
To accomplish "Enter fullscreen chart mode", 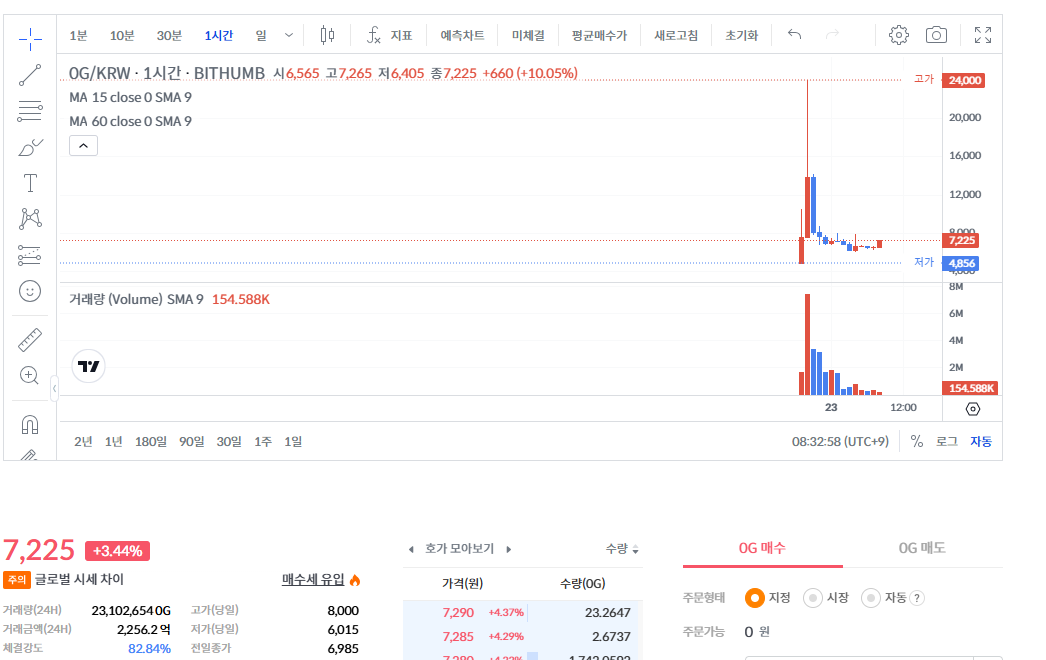I will click(x=983, y=35).
